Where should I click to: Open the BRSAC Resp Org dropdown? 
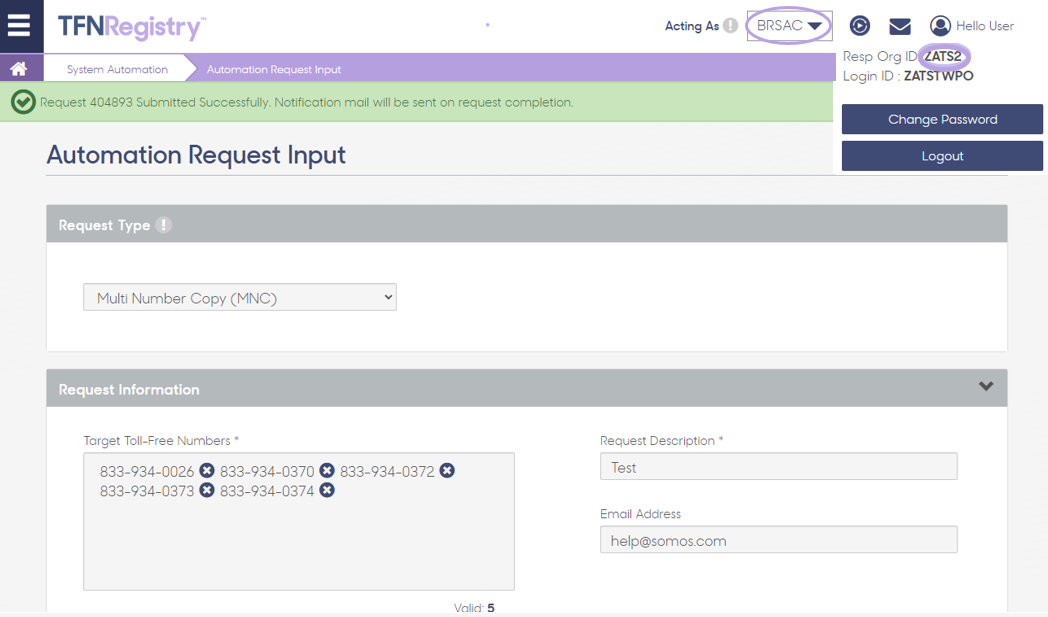[789, 25]
